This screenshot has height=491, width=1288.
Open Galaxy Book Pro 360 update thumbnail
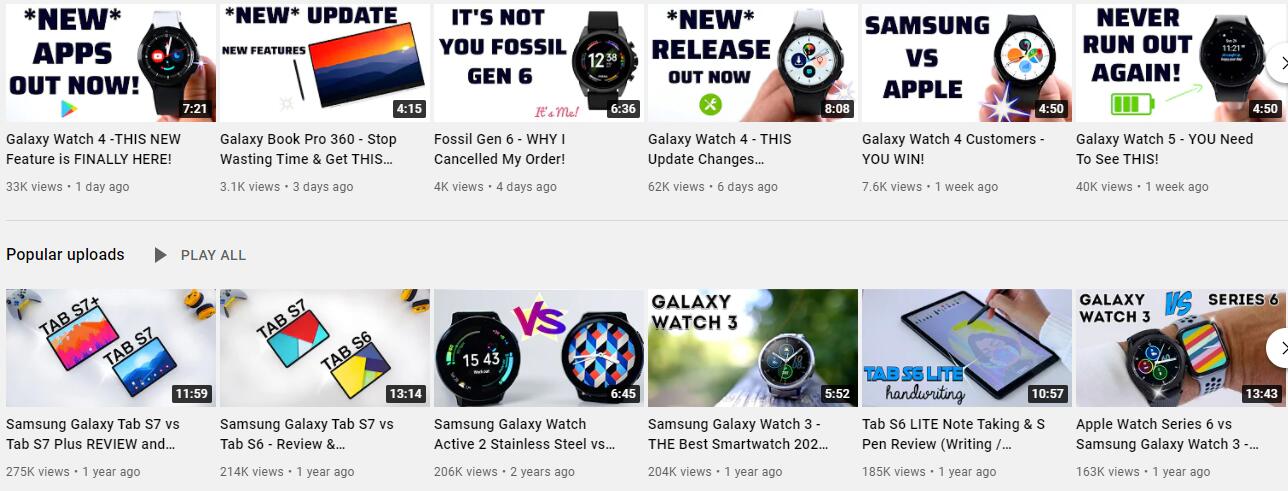[325, 63]
